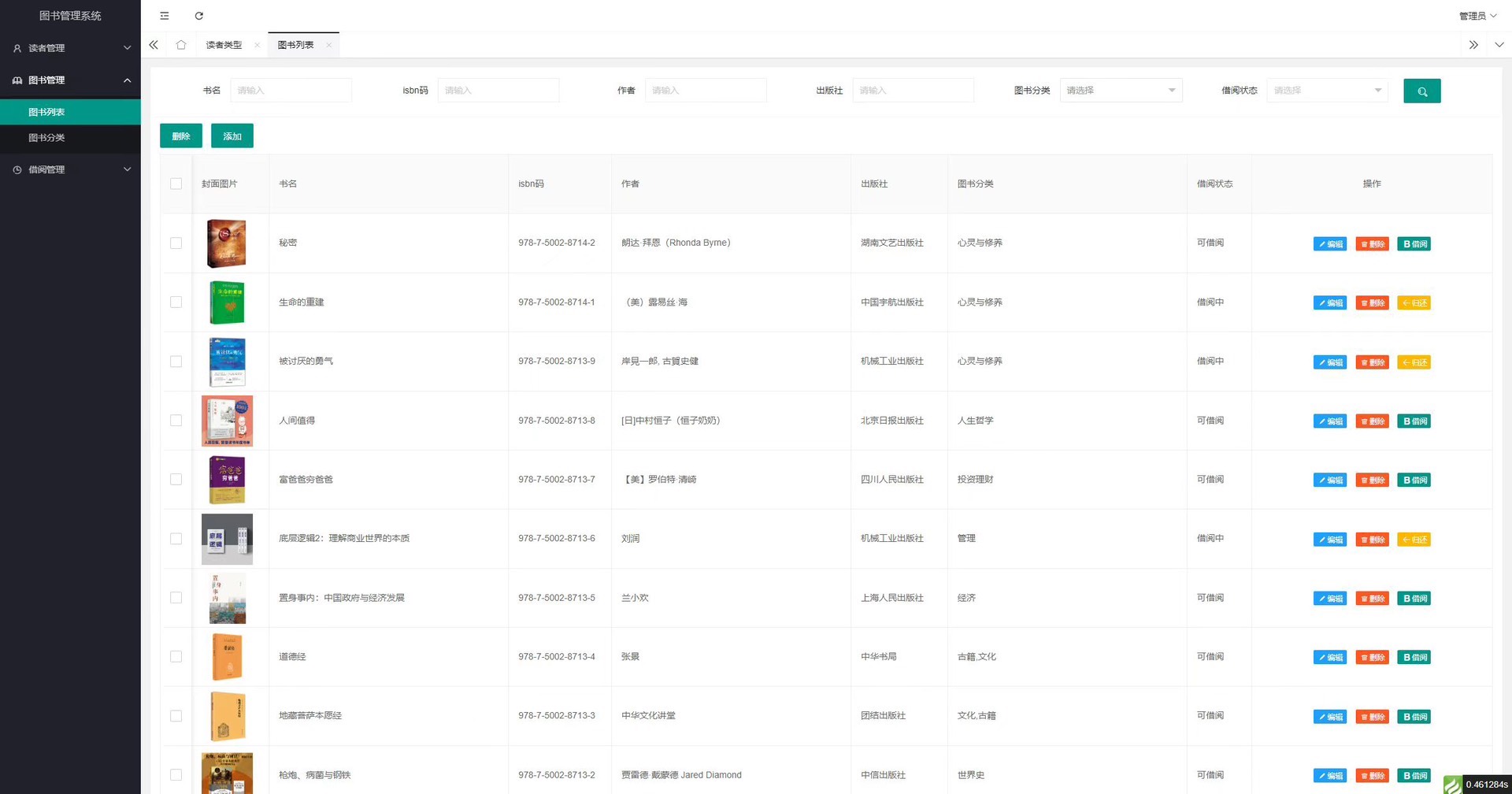1512x794 pixels.
Task: Open the 借阅状态 filter dropdown
Action: 1328,91
